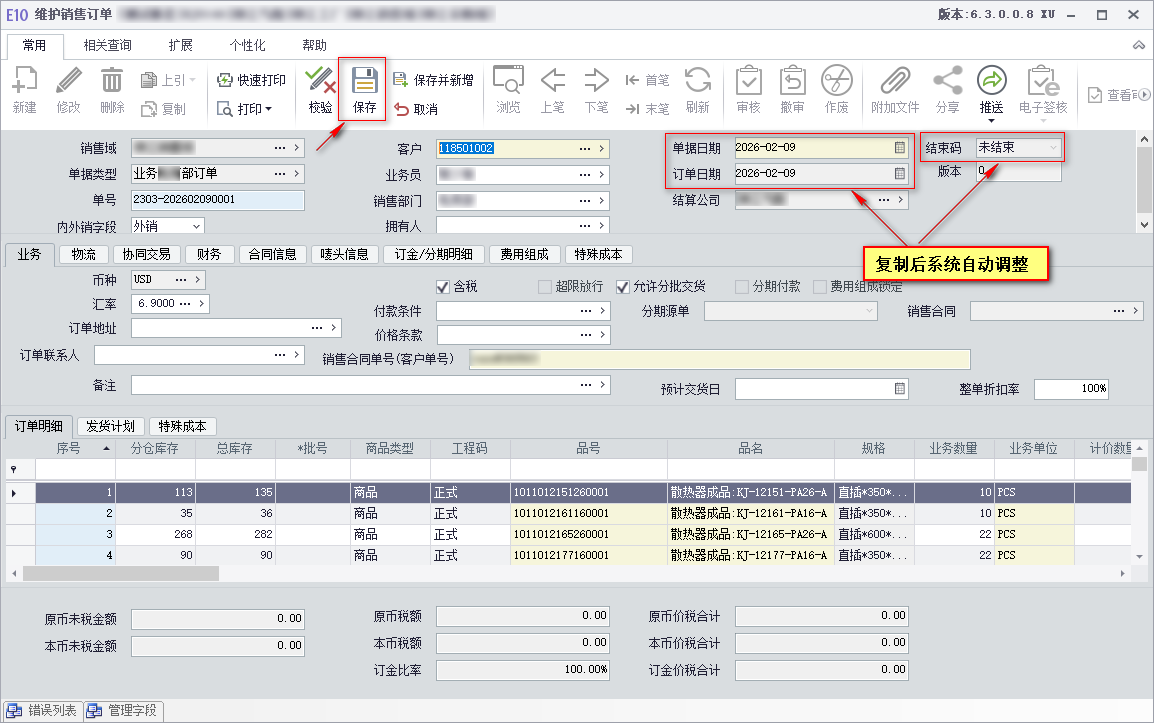Expand the 内外销字段 dropdown

(195, 227)
